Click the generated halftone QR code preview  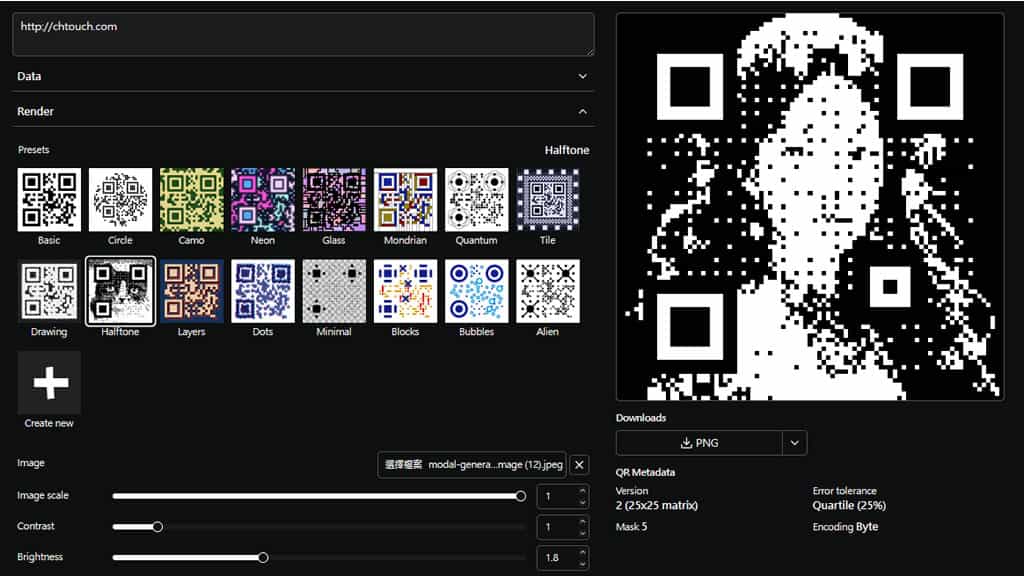[x=810, y=206]
